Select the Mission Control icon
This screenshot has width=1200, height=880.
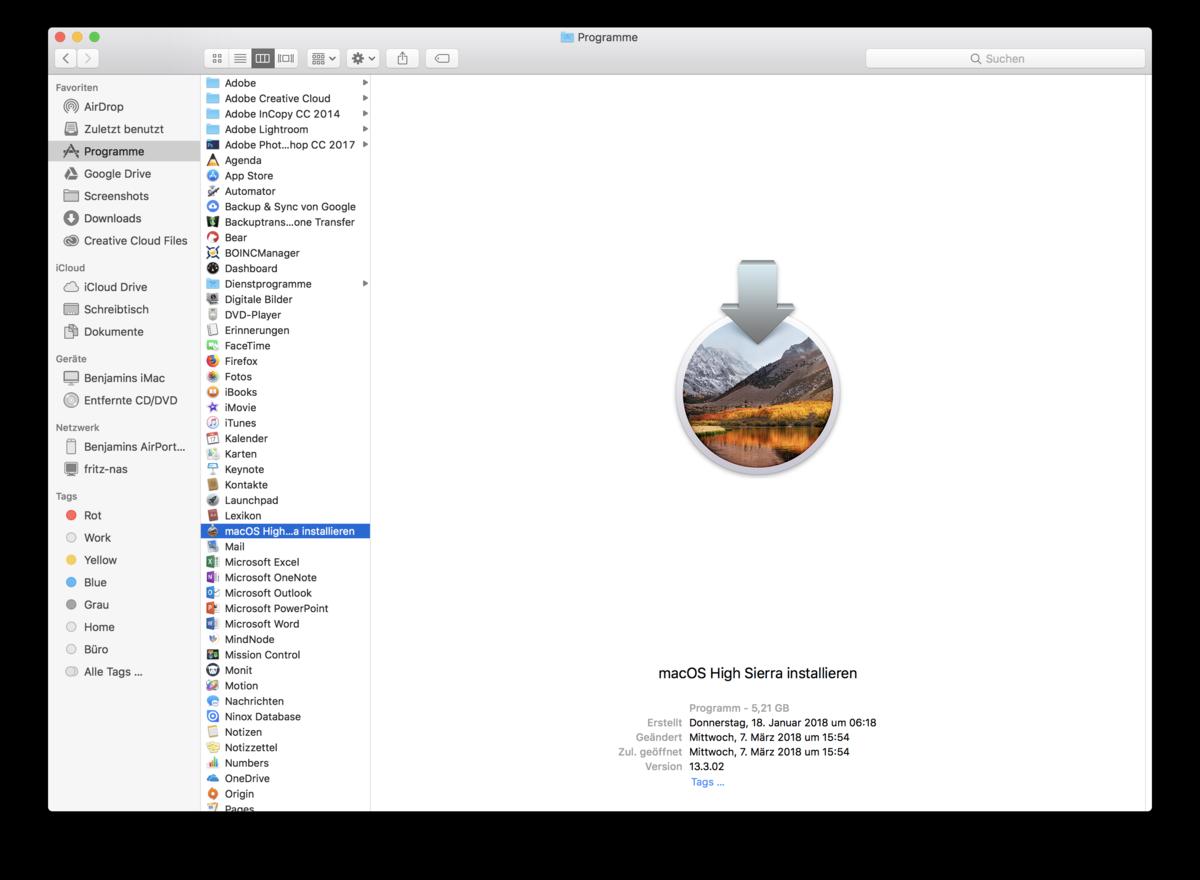(213, 655)
